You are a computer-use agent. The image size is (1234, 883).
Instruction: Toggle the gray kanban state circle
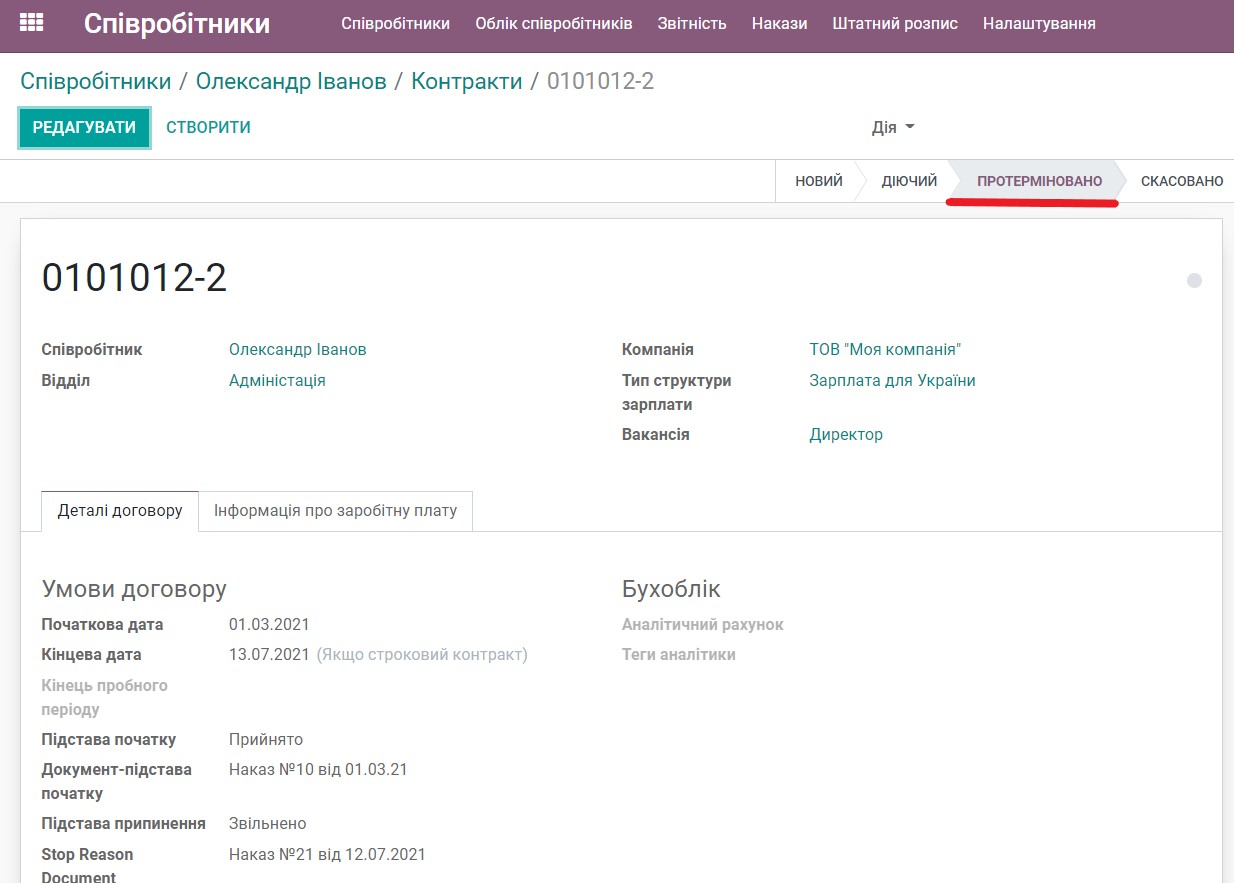point(1194,281)
